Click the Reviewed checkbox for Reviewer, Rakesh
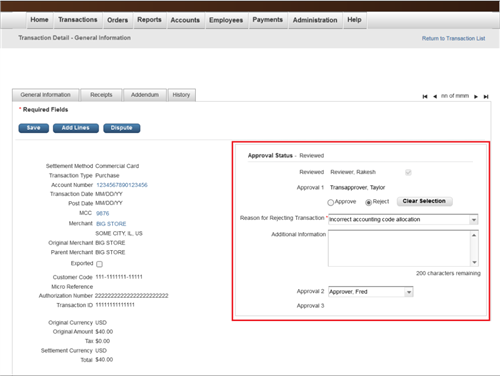500x376 pixels. (x=408, y=172)
